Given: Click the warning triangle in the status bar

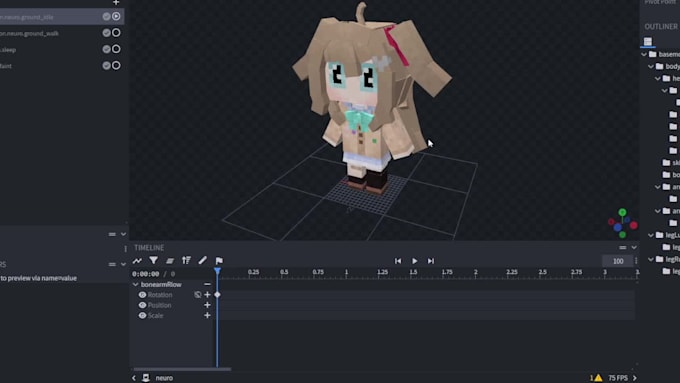Looking at the screenshot, I should [598, 378].
